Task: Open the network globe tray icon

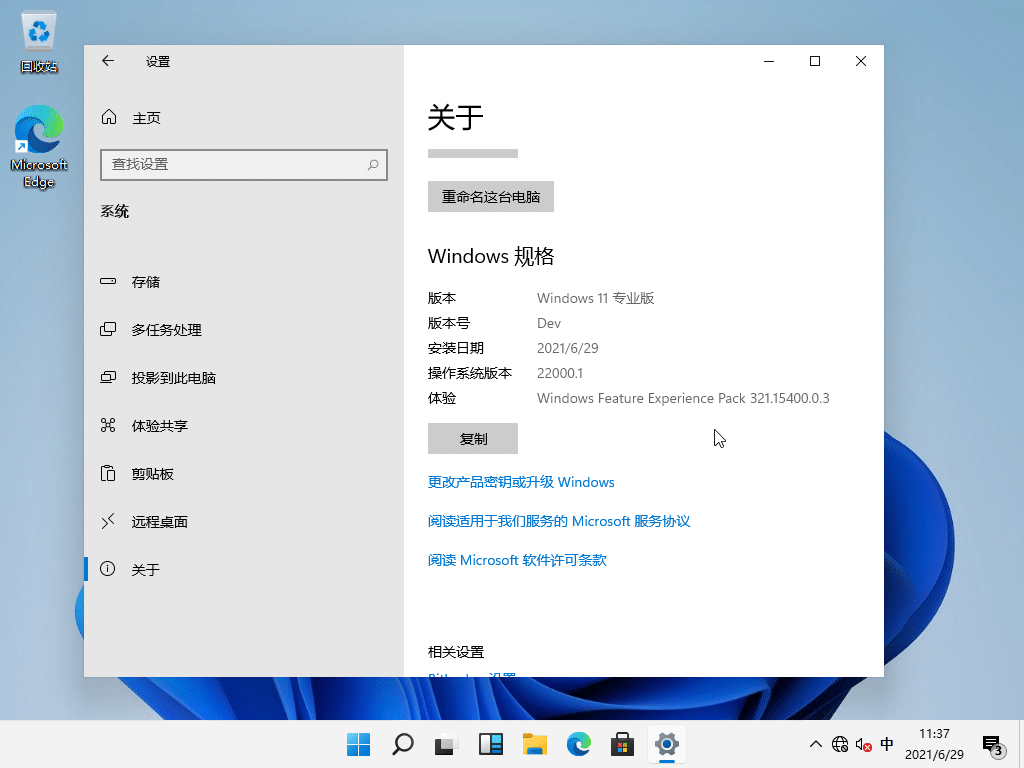Action: (840, 744)
